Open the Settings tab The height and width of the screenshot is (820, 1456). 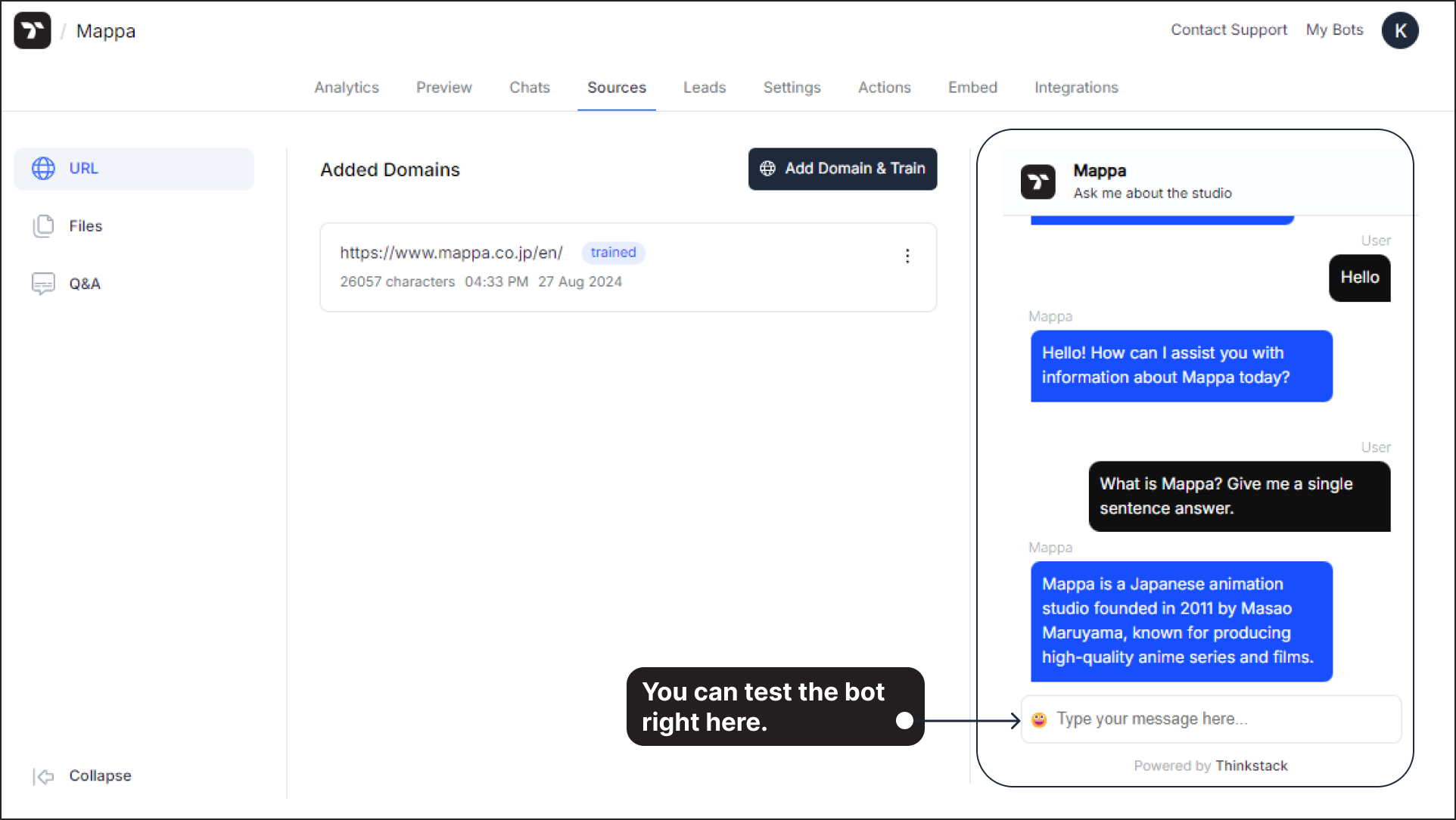pyautogui.click(x=792, y=88)
